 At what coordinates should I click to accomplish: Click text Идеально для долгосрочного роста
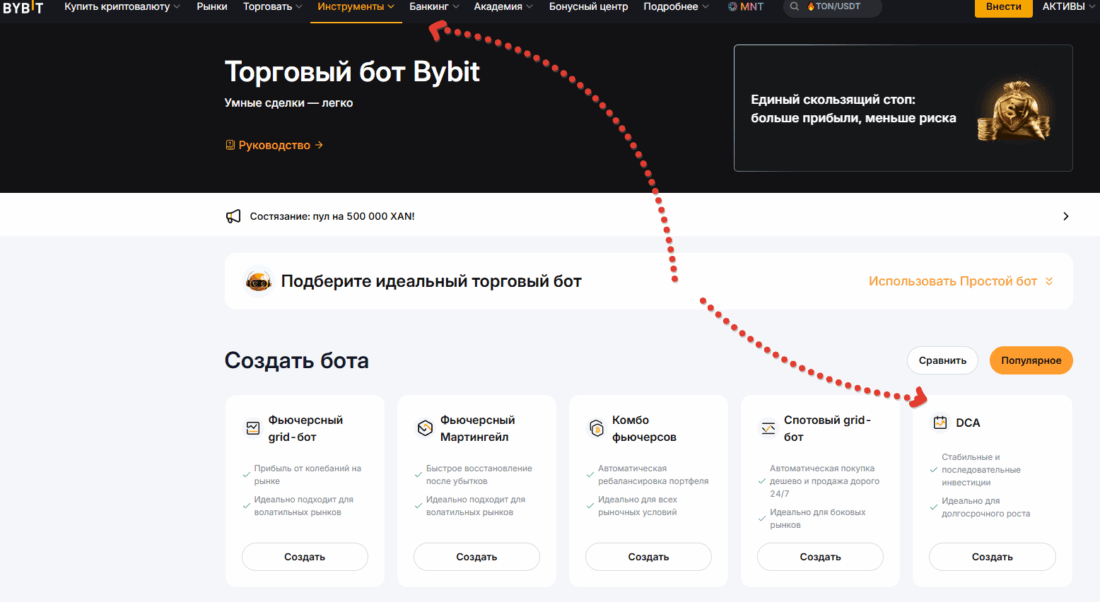coord(986,507)
